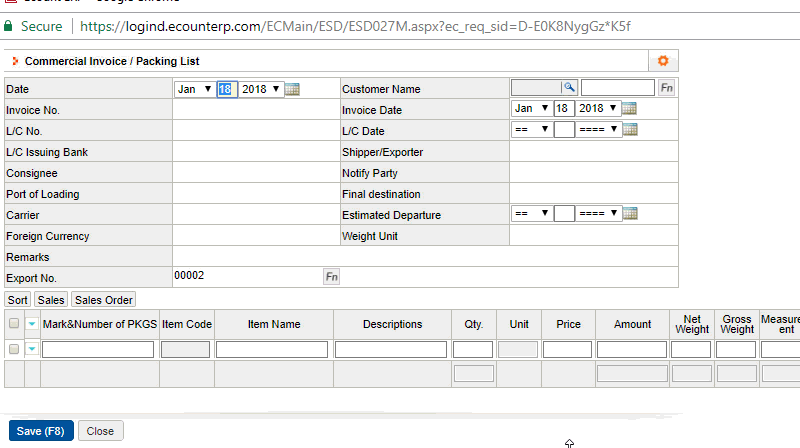Click the Item Name input in first row
The width and height of the screenshot is (800, 448).
tap(272, 350)
